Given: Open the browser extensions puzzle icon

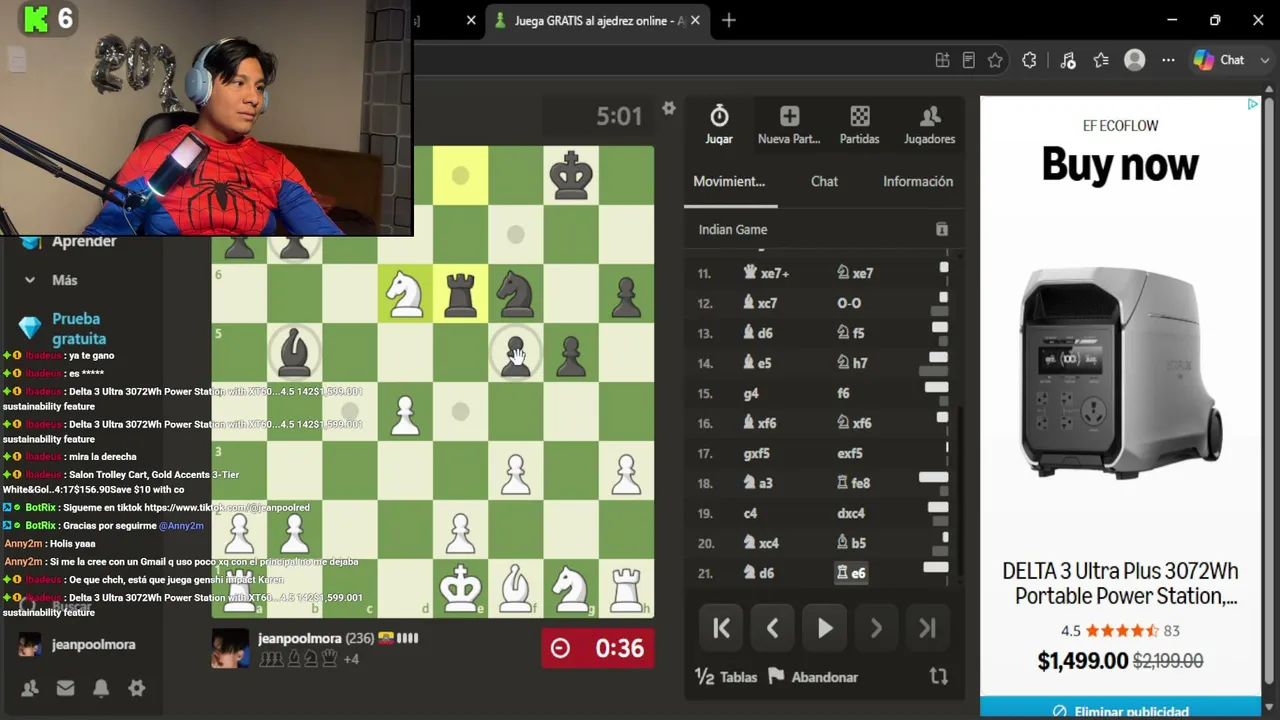Looking at the screenshot, I should tap(1029, 60).
